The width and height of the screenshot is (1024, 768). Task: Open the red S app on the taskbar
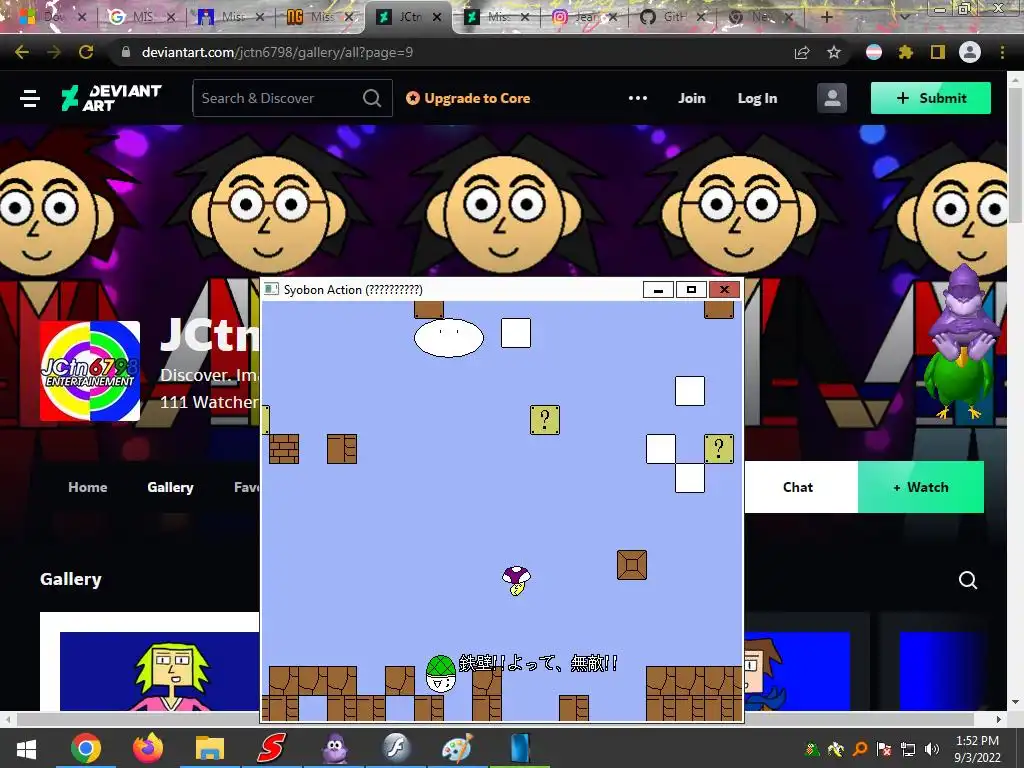272,748
